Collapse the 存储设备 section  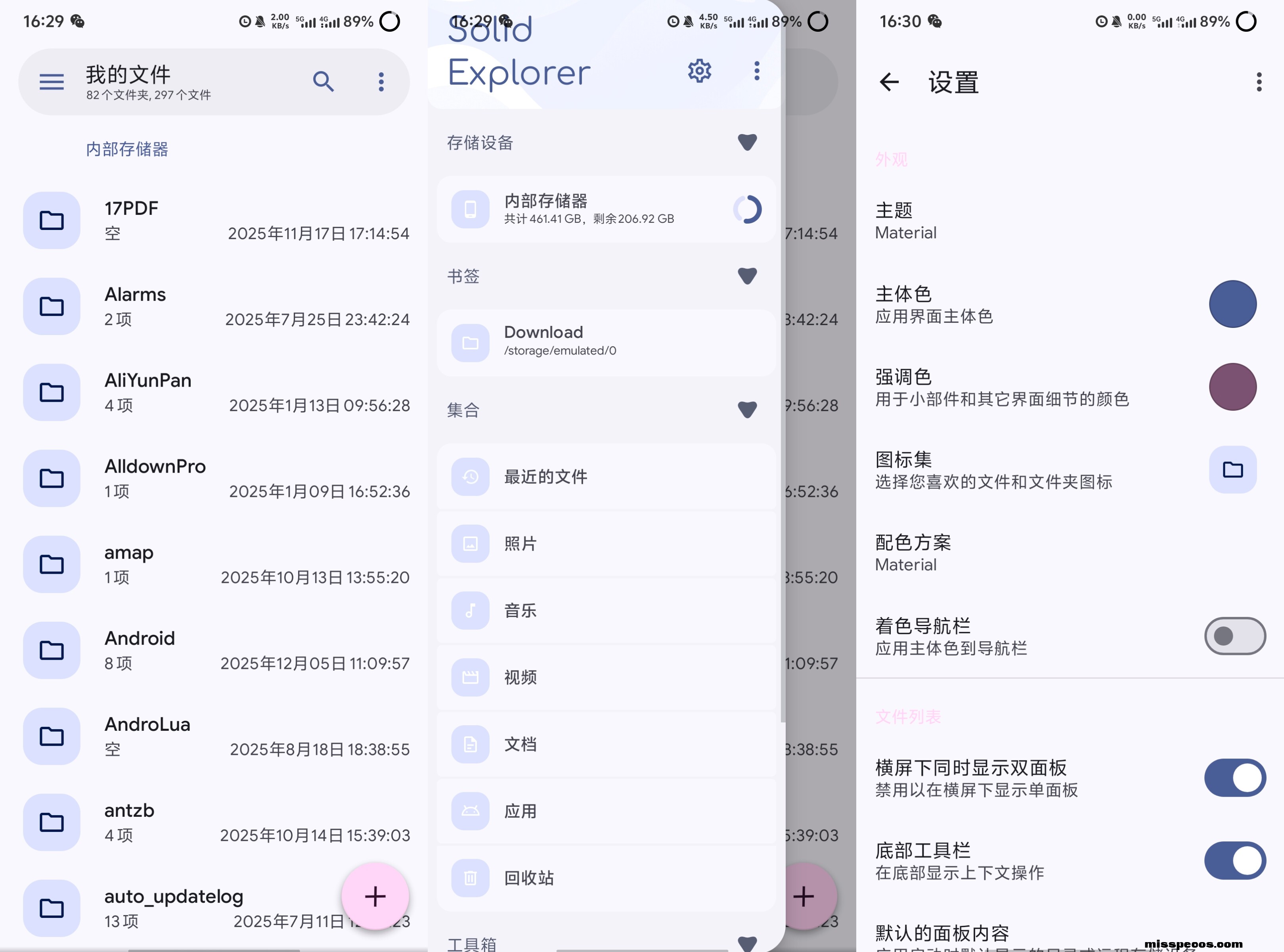[746, 142]
